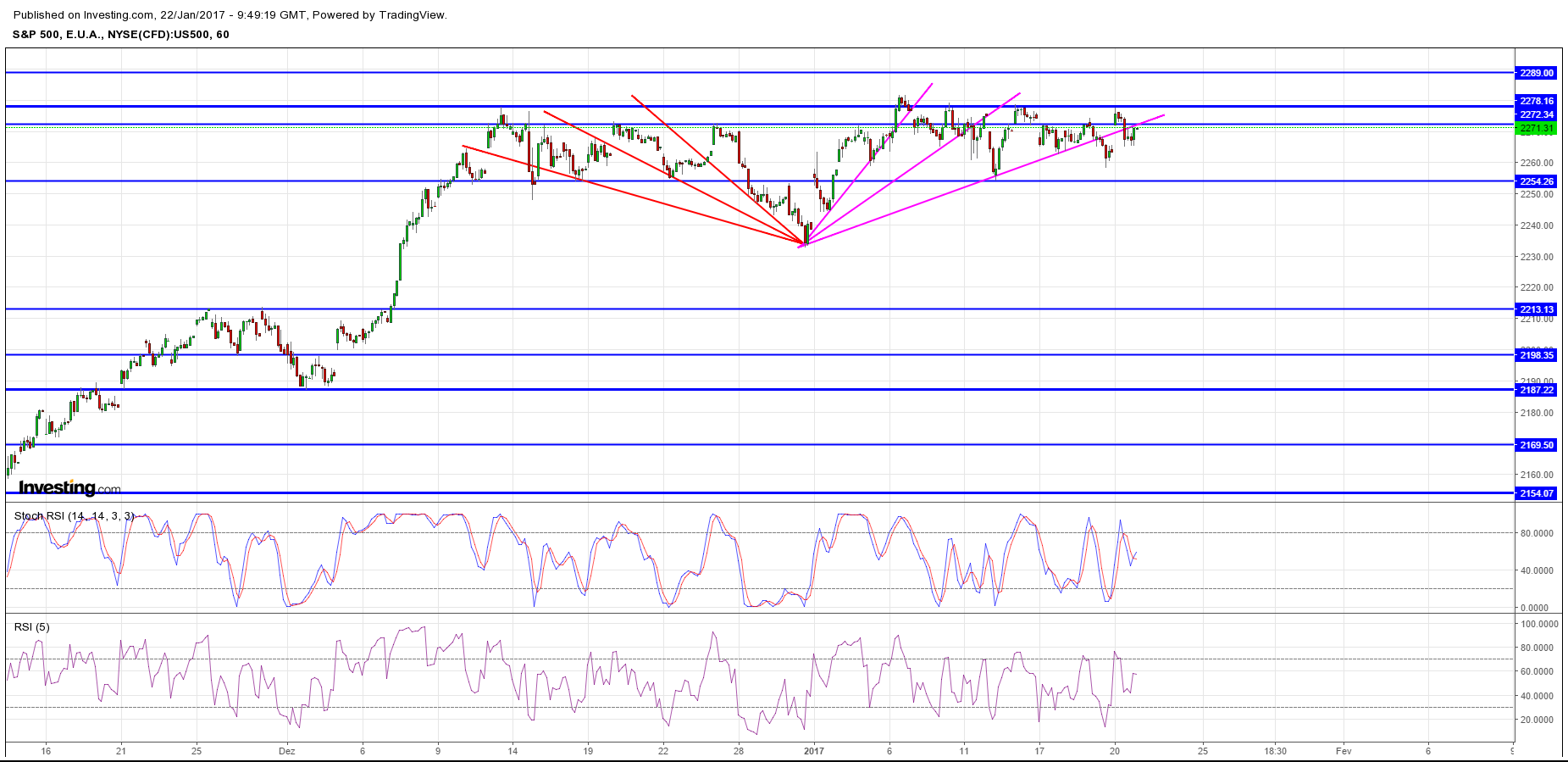Viewport: 1568px width, 762px height.
Task: Select the 17 date label on time axis
Action: click(1039, 751)
